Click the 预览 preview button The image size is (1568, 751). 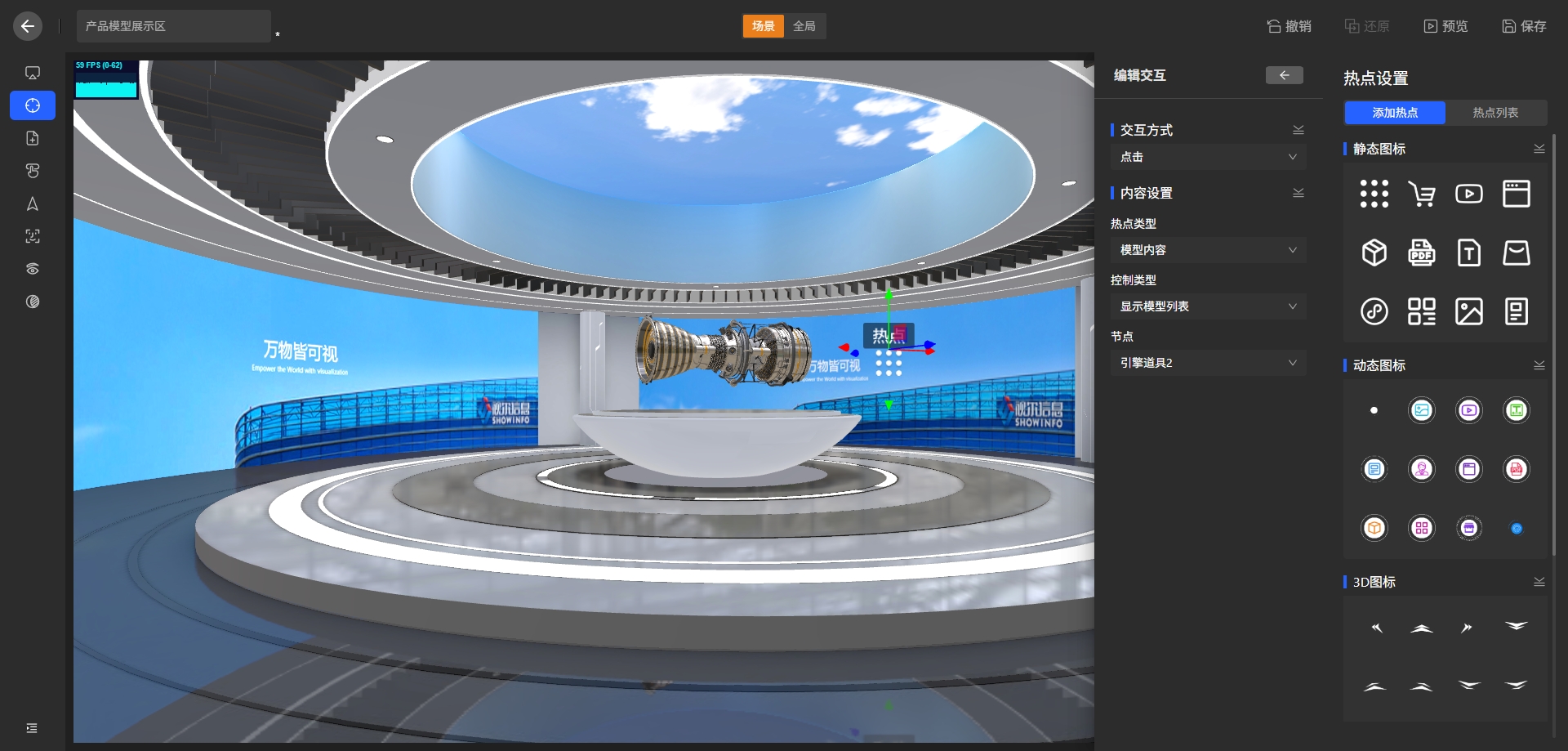(x=1445, y=26)
